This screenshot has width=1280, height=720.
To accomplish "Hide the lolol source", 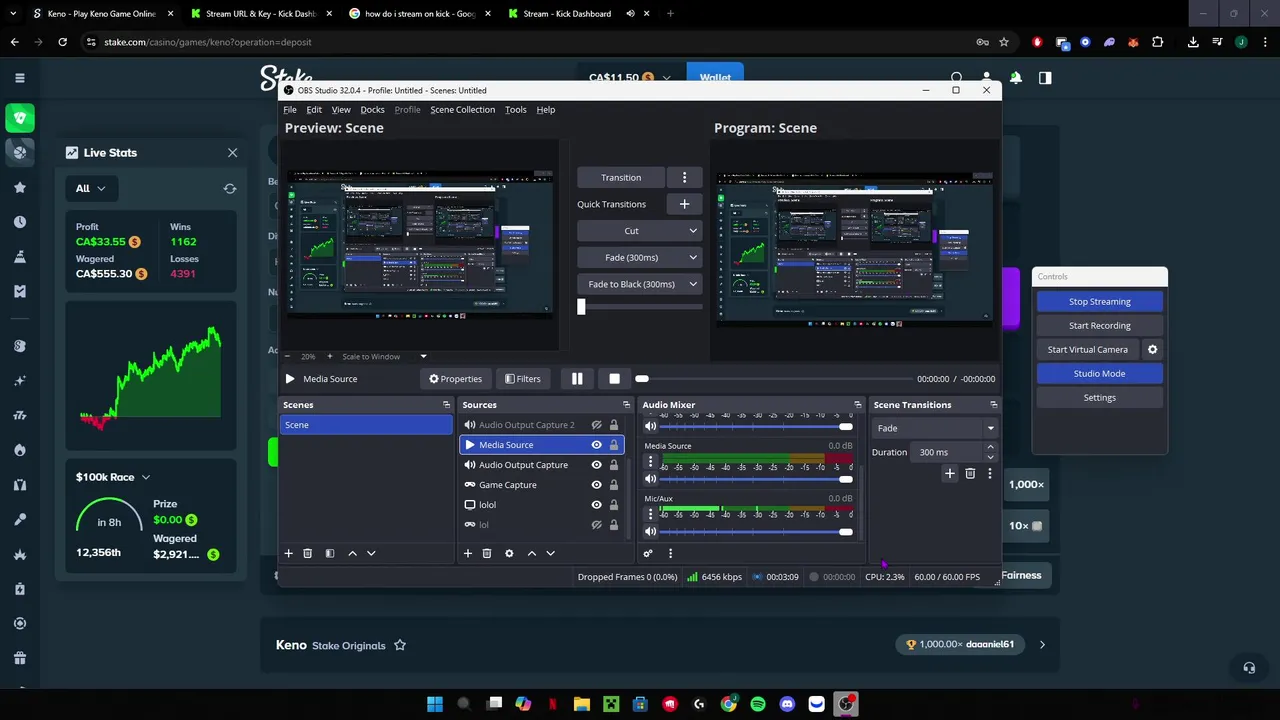I will coord(597,505).
